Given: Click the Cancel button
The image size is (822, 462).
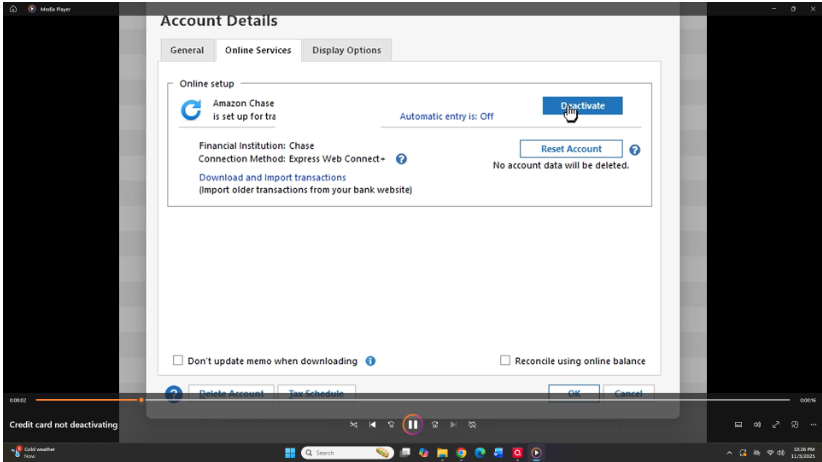Looking at the screenshot, I should point(629,393).
